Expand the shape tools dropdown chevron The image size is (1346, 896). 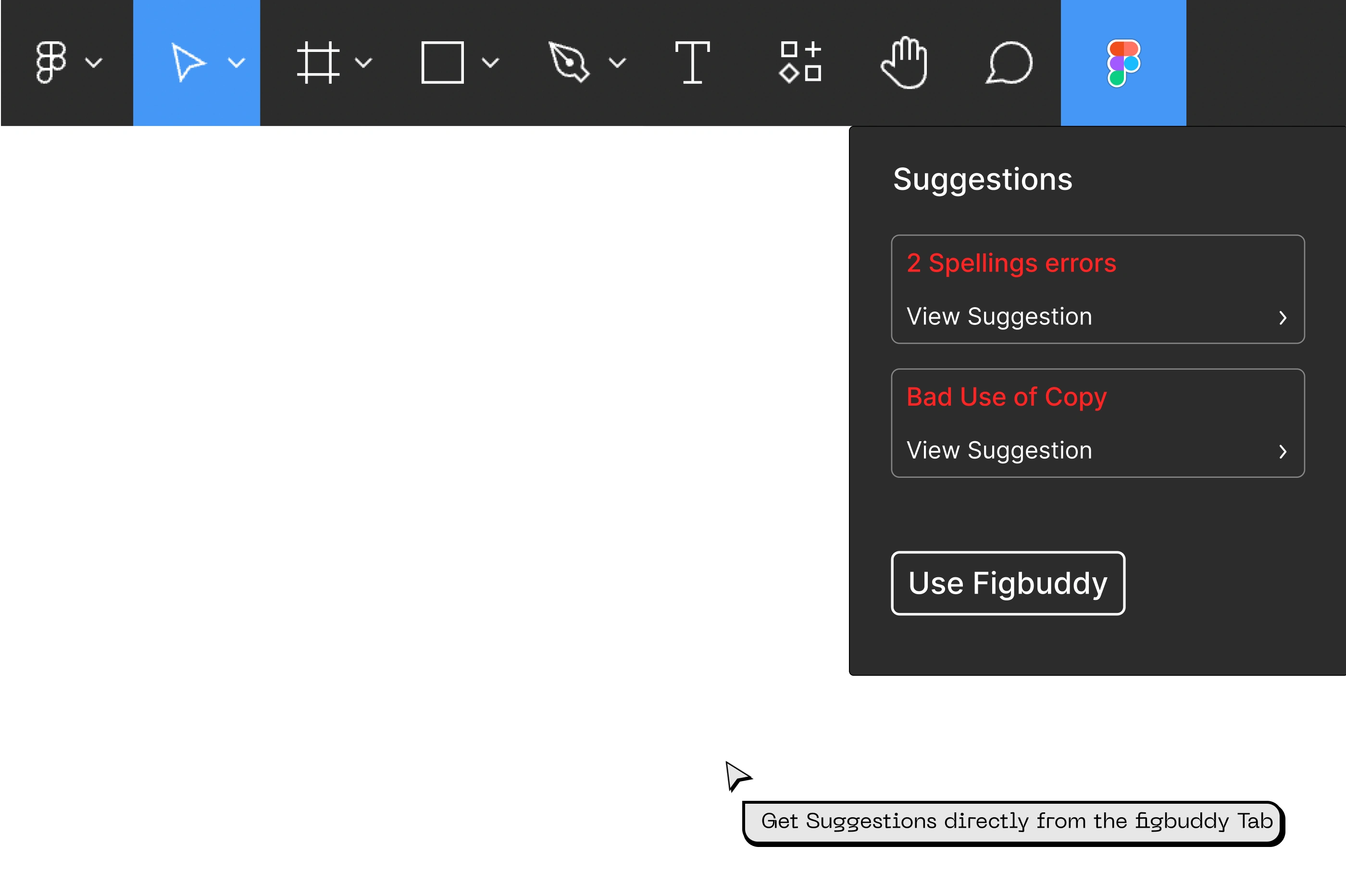pos(491,62)
